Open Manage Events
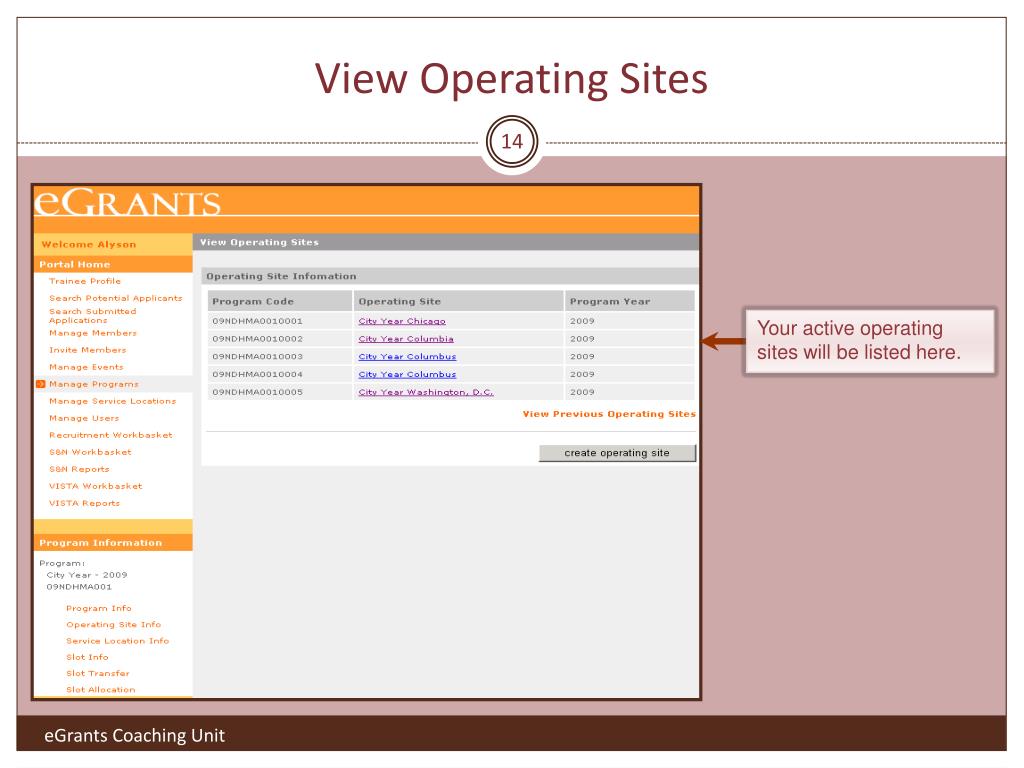This screenshot has width=1024, height=768. pos(86,367)
